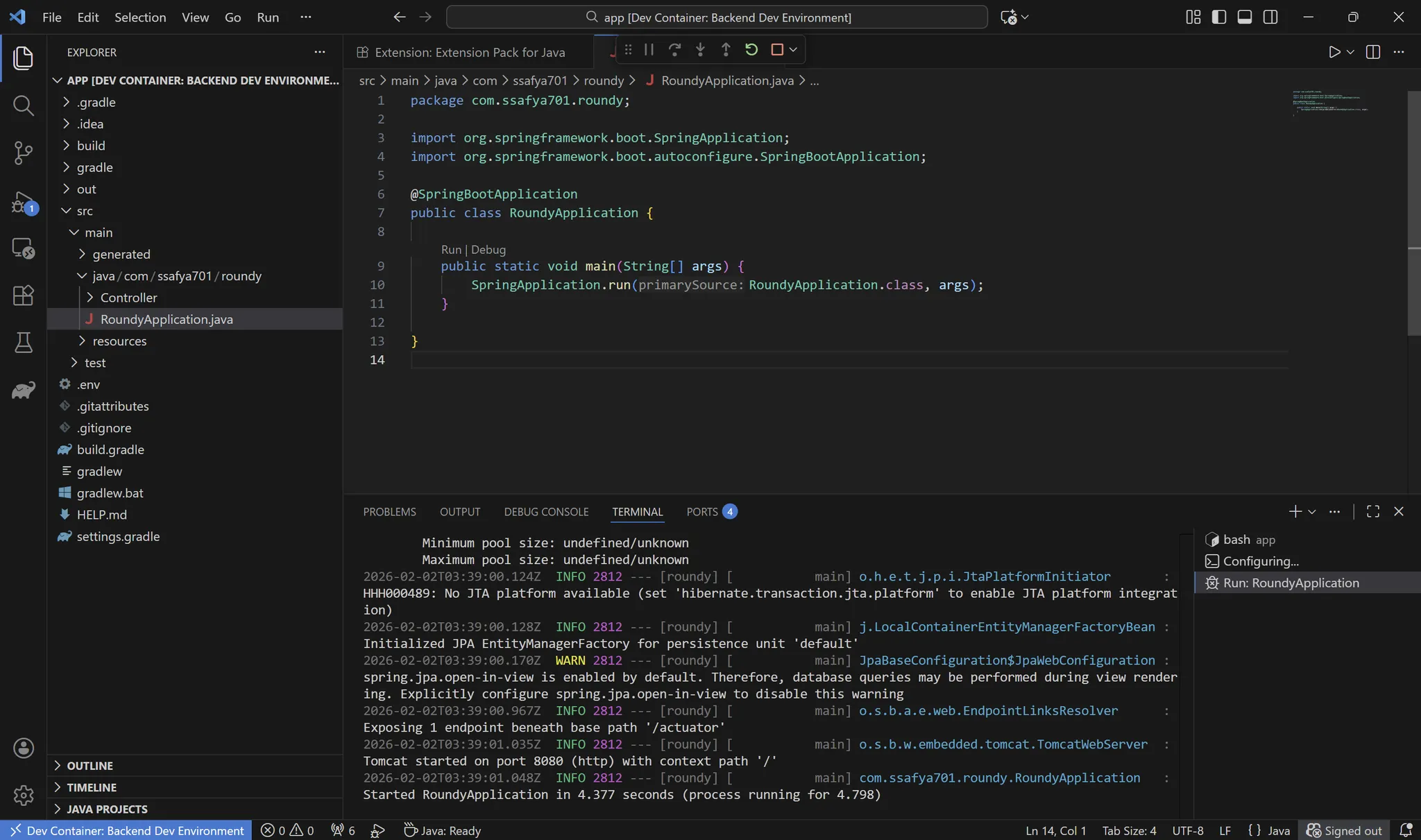
Task: Click Dev Container status bar button
Action: click(127, 830)
